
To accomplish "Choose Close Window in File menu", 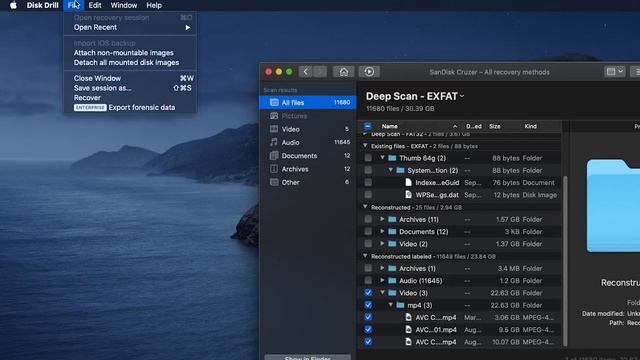I will click(130, 78).
